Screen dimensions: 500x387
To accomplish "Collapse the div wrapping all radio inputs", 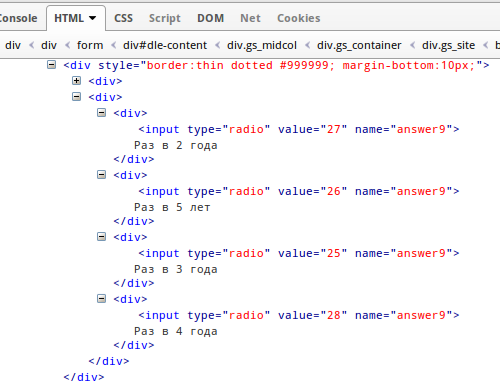I will (76, 97).
